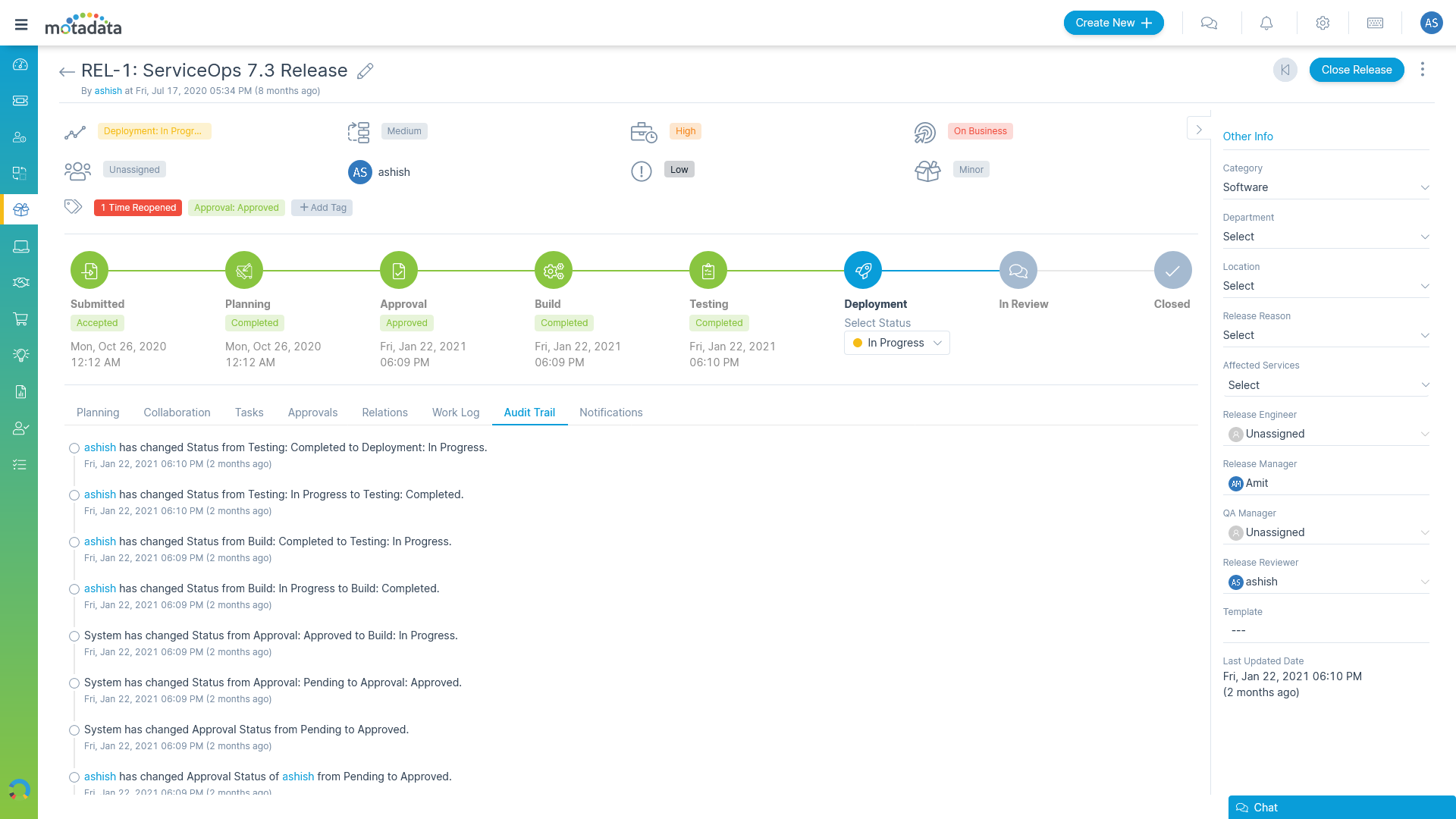Click the Close Release button

tap(1357, 70)
